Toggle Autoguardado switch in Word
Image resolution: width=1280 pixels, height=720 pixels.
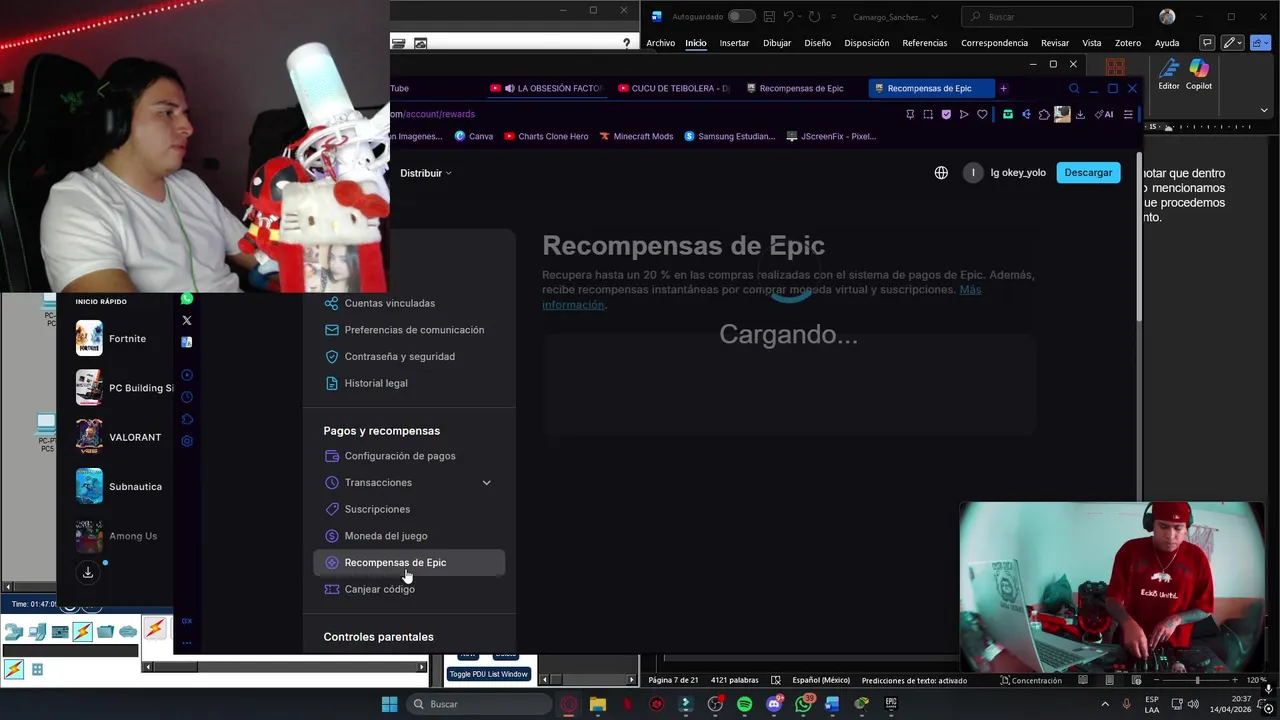[741, 16]
